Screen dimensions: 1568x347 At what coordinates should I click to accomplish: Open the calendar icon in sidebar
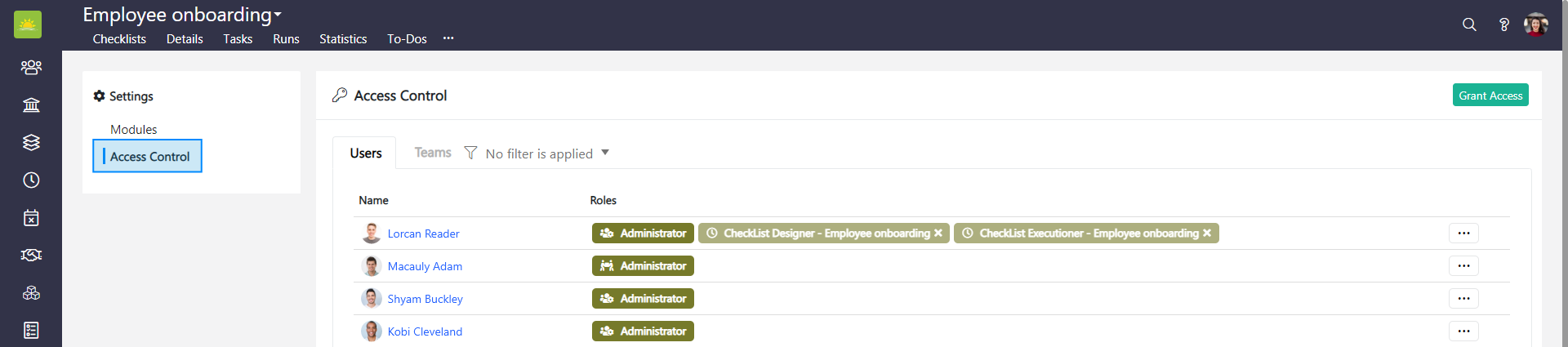(x=31, y=218)
